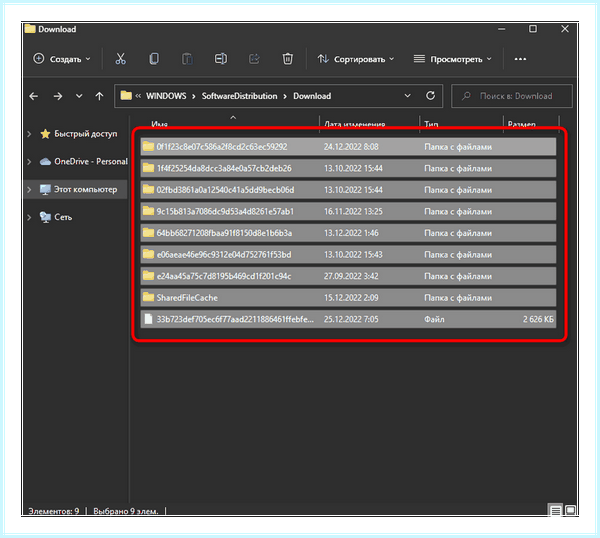Viewport: 600px width, 538px height.
Task: Click the SharedFileCache folder icon
Action: tap(148, 297)
